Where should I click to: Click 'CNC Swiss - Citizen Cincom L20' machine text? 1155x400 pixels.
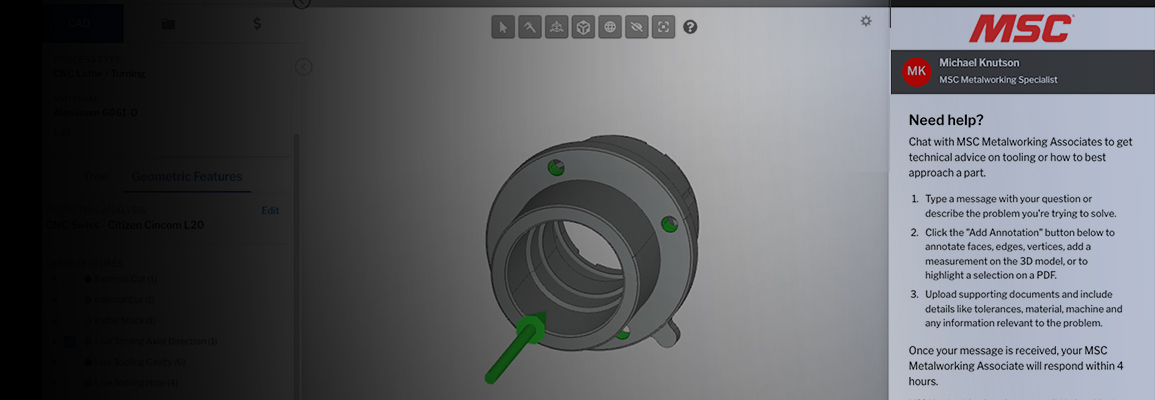125,225
